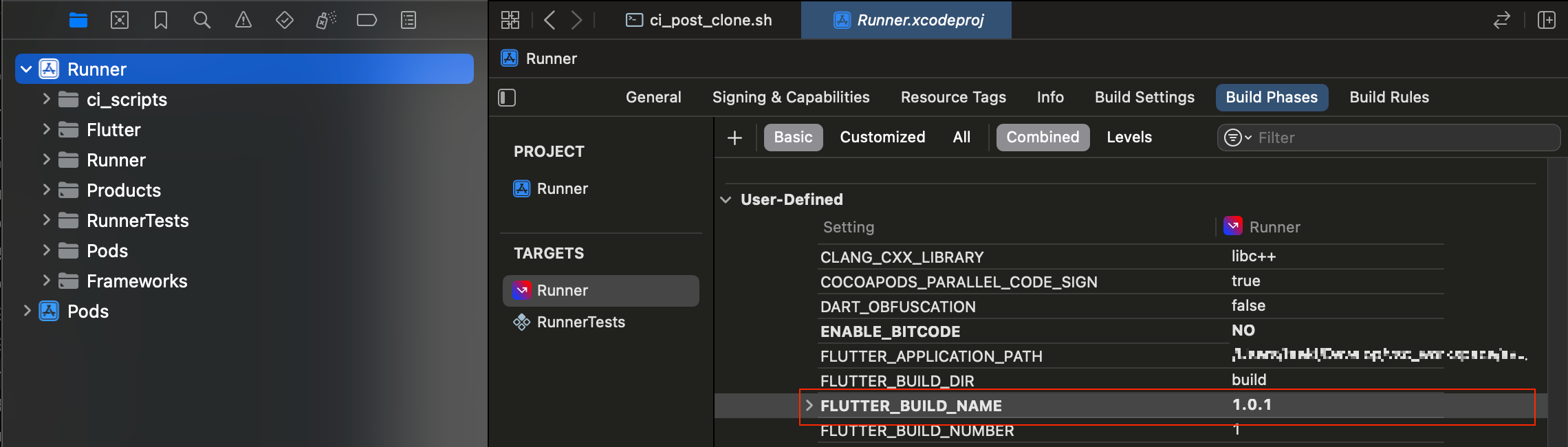Click the Setting column header
The width and height of the screenshot is (1568, 447).
click(x=849, y=227)
